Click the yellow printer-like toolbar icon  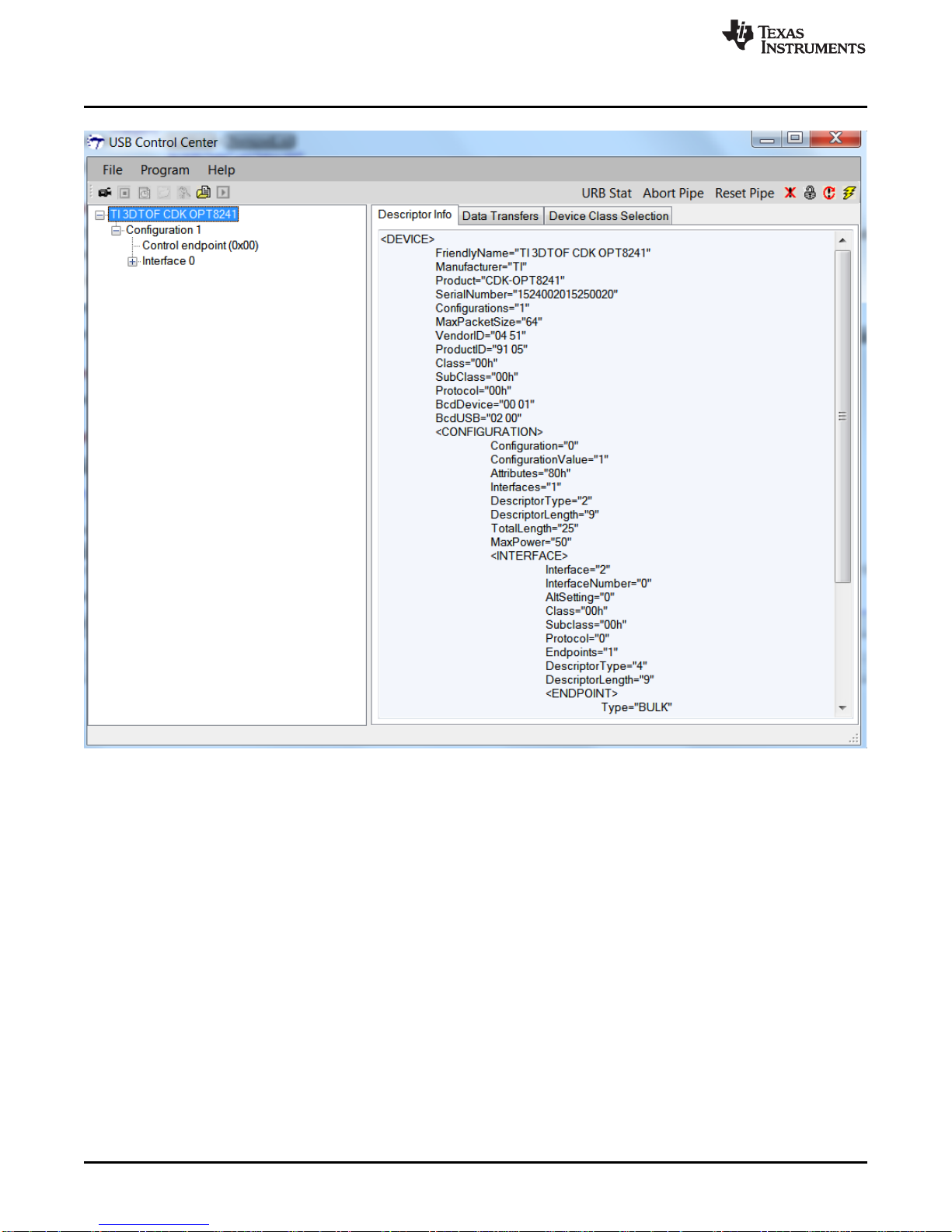tap(204, 192)
